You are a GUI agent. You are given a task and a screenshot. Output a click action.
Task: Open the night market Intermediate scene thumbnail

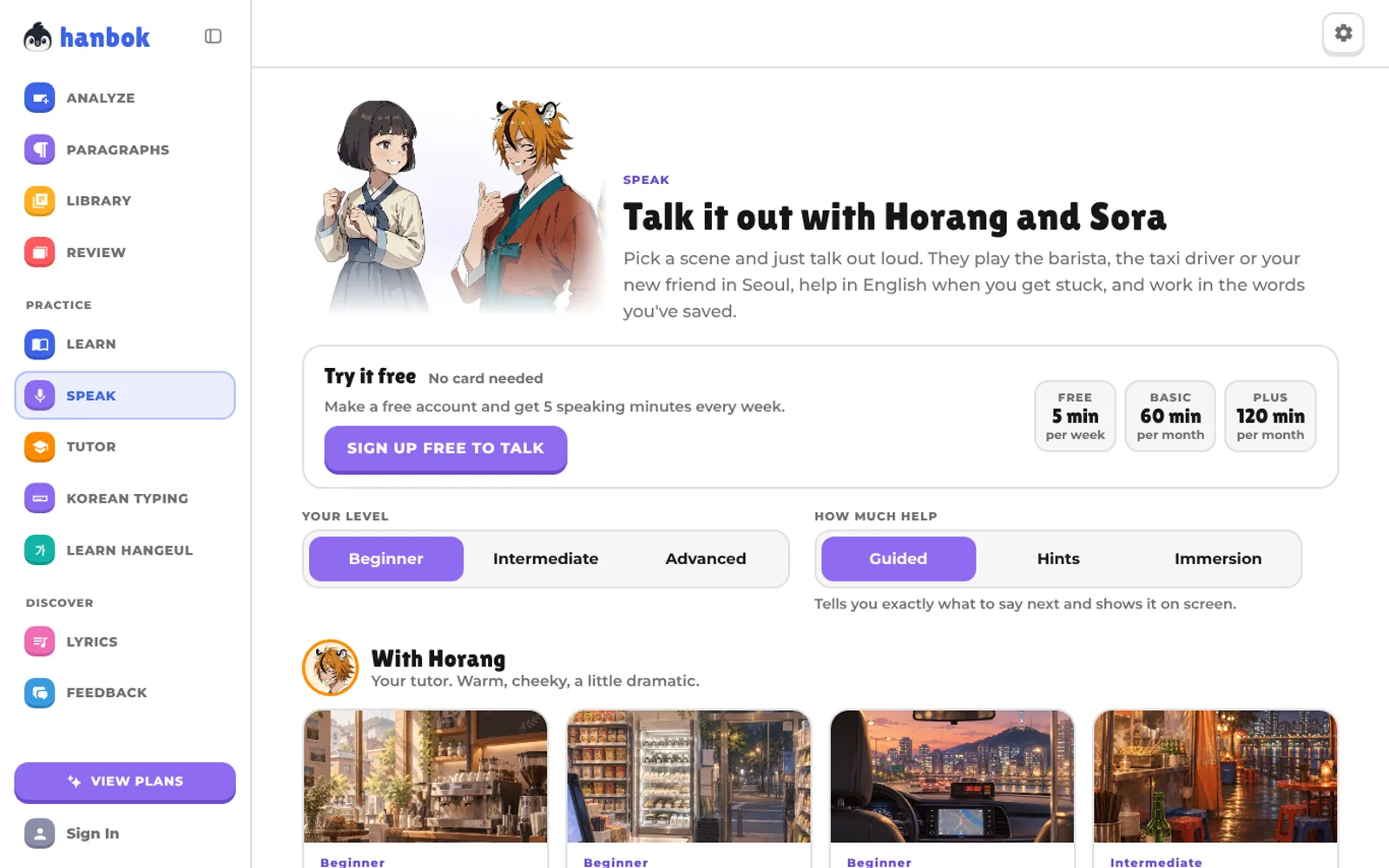[1215, 776]
